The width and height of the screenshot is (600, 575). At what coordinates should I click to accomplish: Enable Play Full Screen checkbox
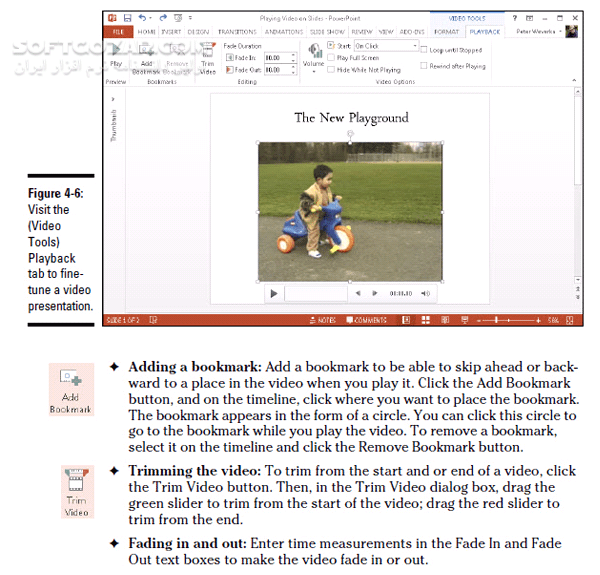pyautogui.click(x=332, y=58)
